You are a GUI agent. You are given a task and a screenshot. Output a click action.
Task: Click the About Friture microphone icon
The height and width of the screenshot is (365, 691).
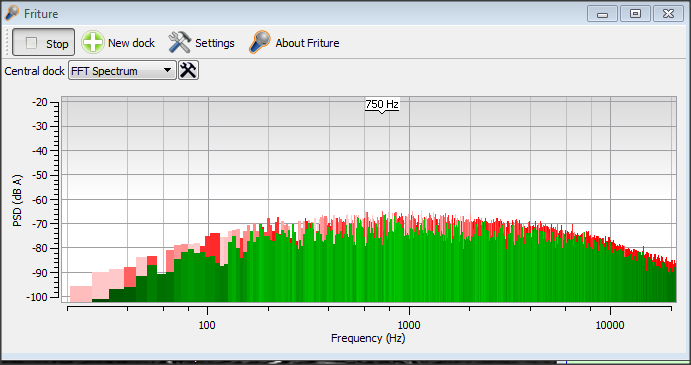coord(260,42)
